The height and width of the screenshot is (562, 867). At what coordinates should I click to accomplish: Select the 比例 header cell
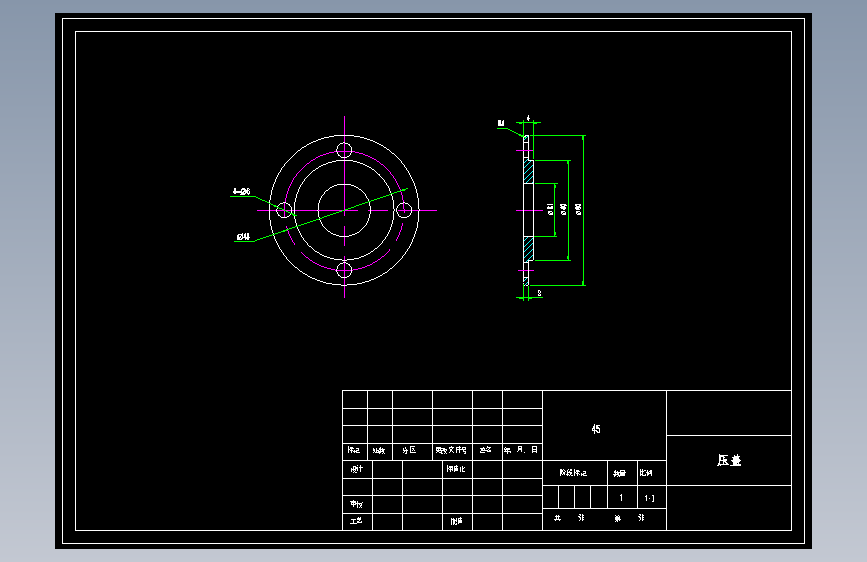[652, 473]
